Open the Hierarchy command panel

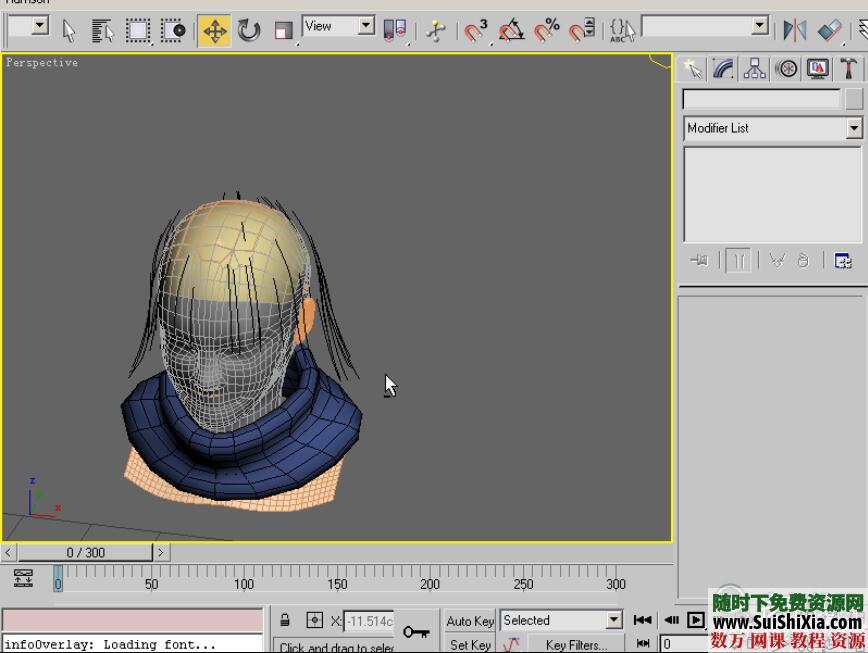753,68
